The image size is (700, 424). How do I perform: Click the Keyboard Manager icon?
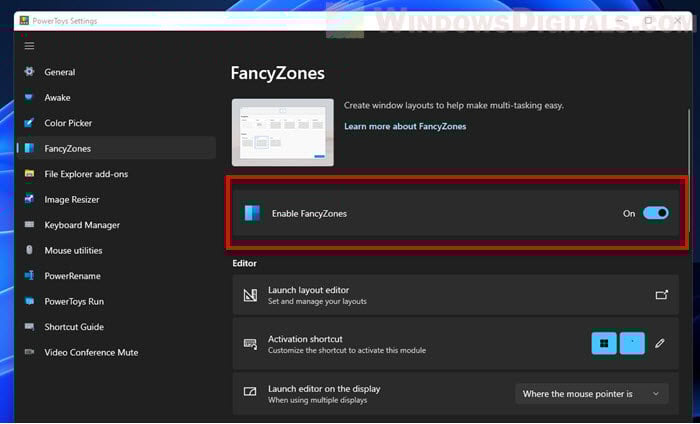29,224
